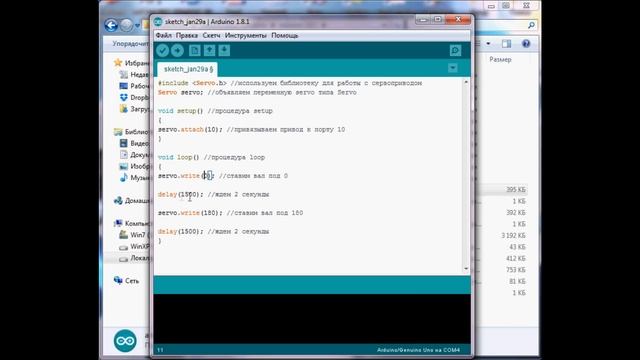Image resolution: width=640 pixels, height=360 pixels.
Task: Save the sketch with the Save icon
Action: pos(224,51)
